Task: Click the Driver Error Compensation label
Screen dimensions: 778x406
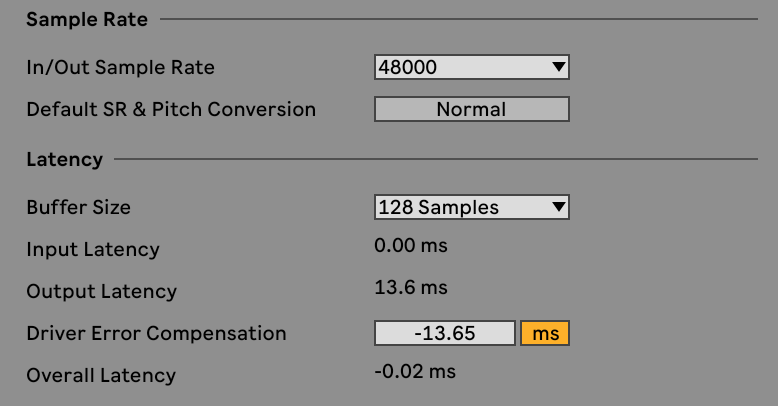Action: [x=156, y=333]
